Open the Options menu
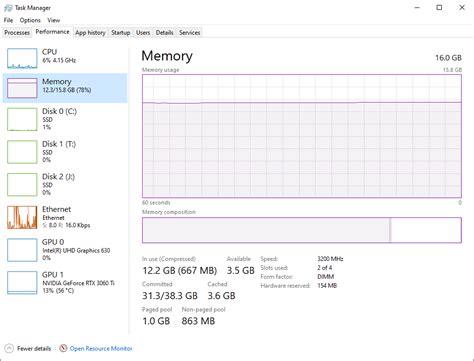The height and width of the screenshot is (361, 474). point(30,20)
